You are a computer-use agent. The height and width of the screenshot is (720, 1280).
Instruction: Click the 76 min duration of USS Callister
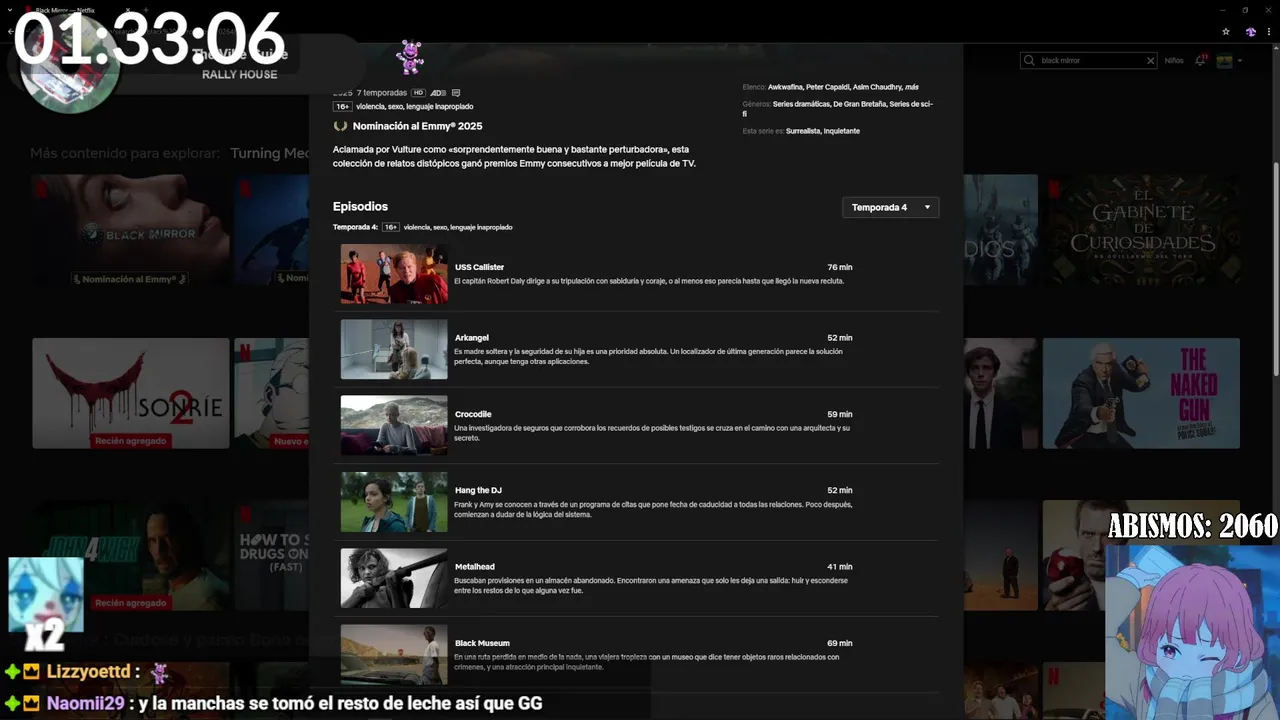(x=840, y=267)
